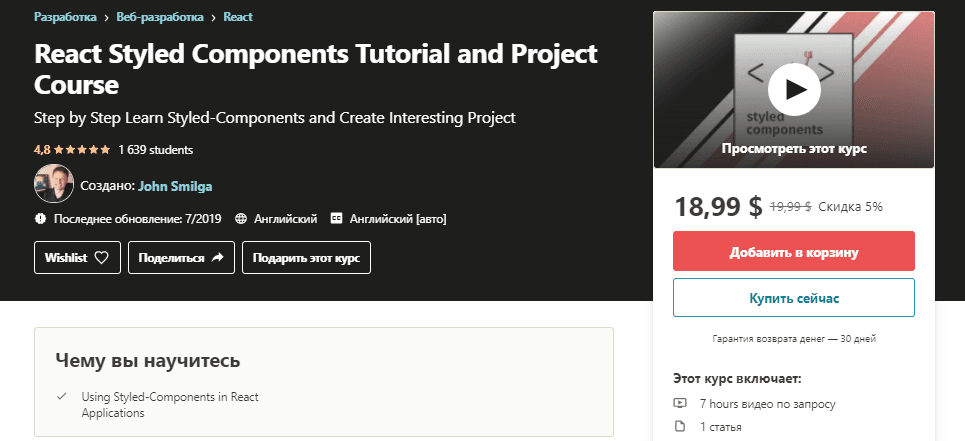
Task: Click Купить сейчас button
Action: (x=794, y=298)
